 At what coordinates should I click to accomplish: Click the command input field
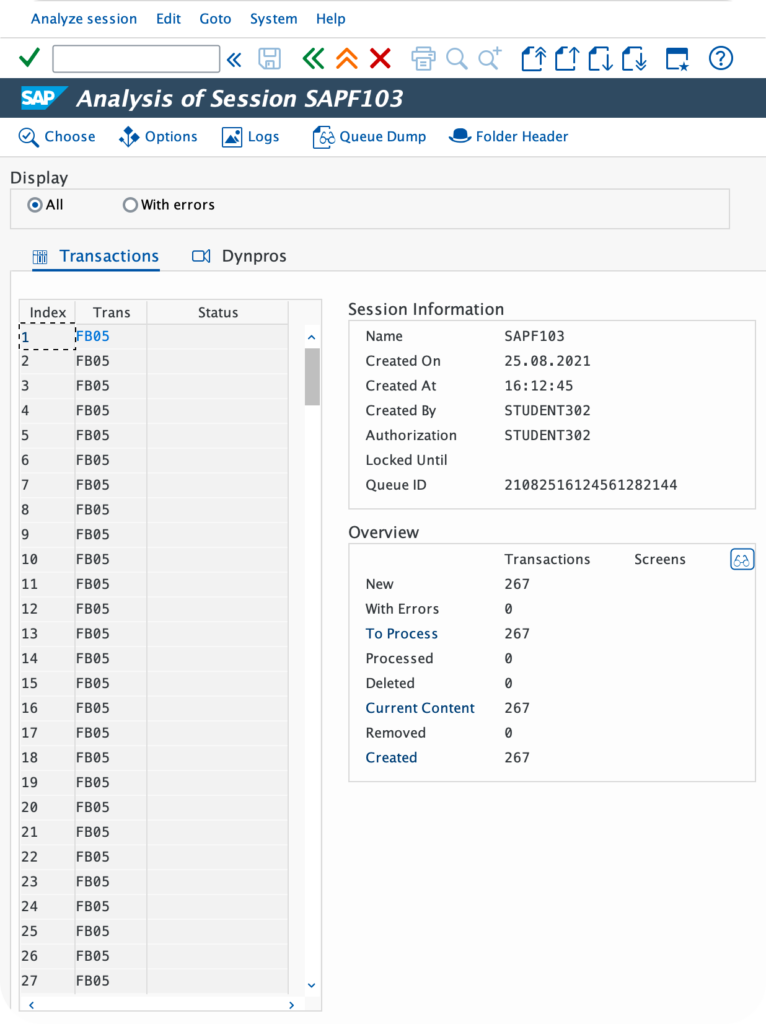136,59
